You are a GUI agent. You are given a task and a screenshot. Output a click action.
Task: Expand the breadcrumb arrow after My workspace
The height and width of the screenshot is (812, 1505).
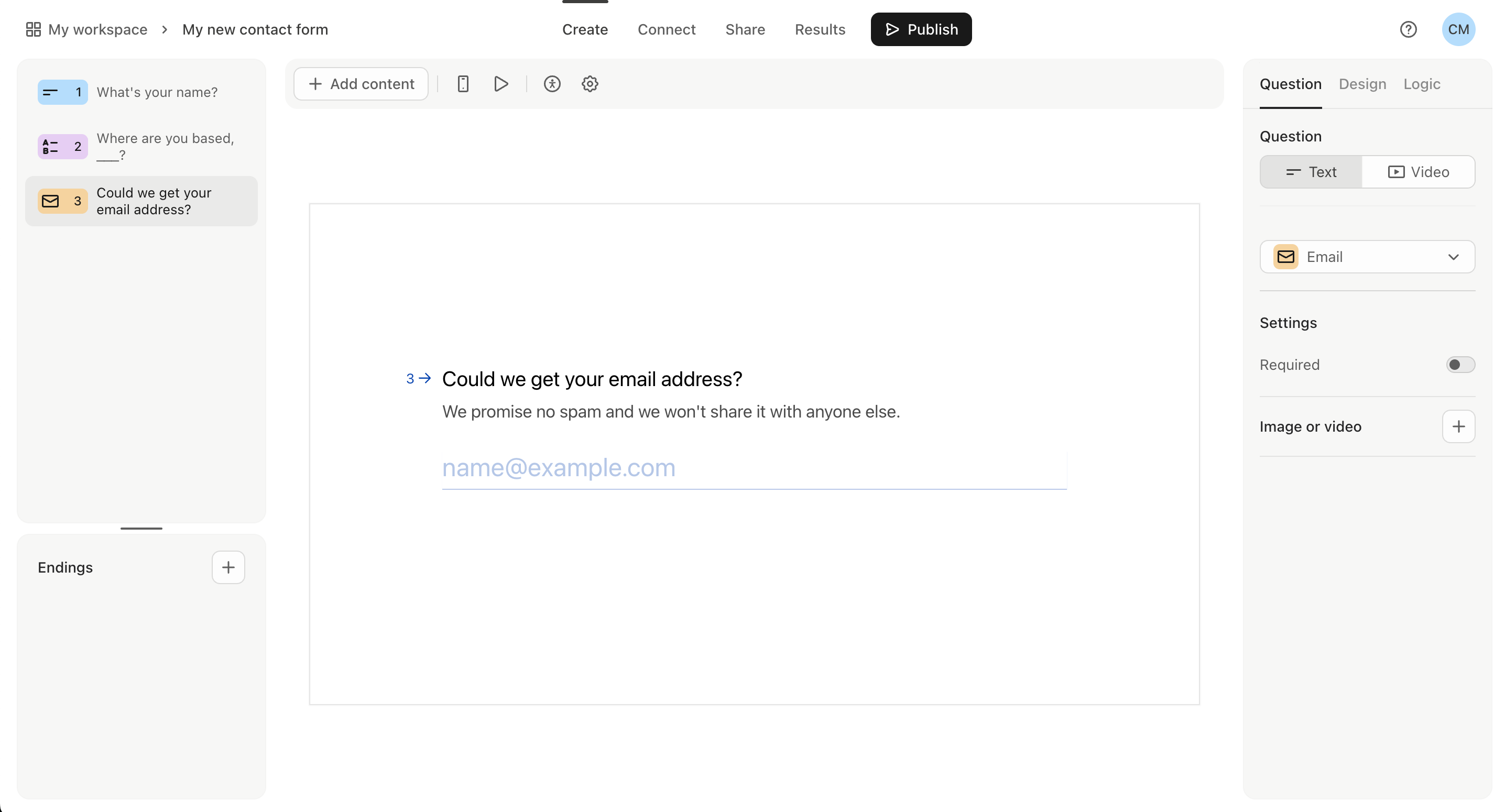[164, 29]
